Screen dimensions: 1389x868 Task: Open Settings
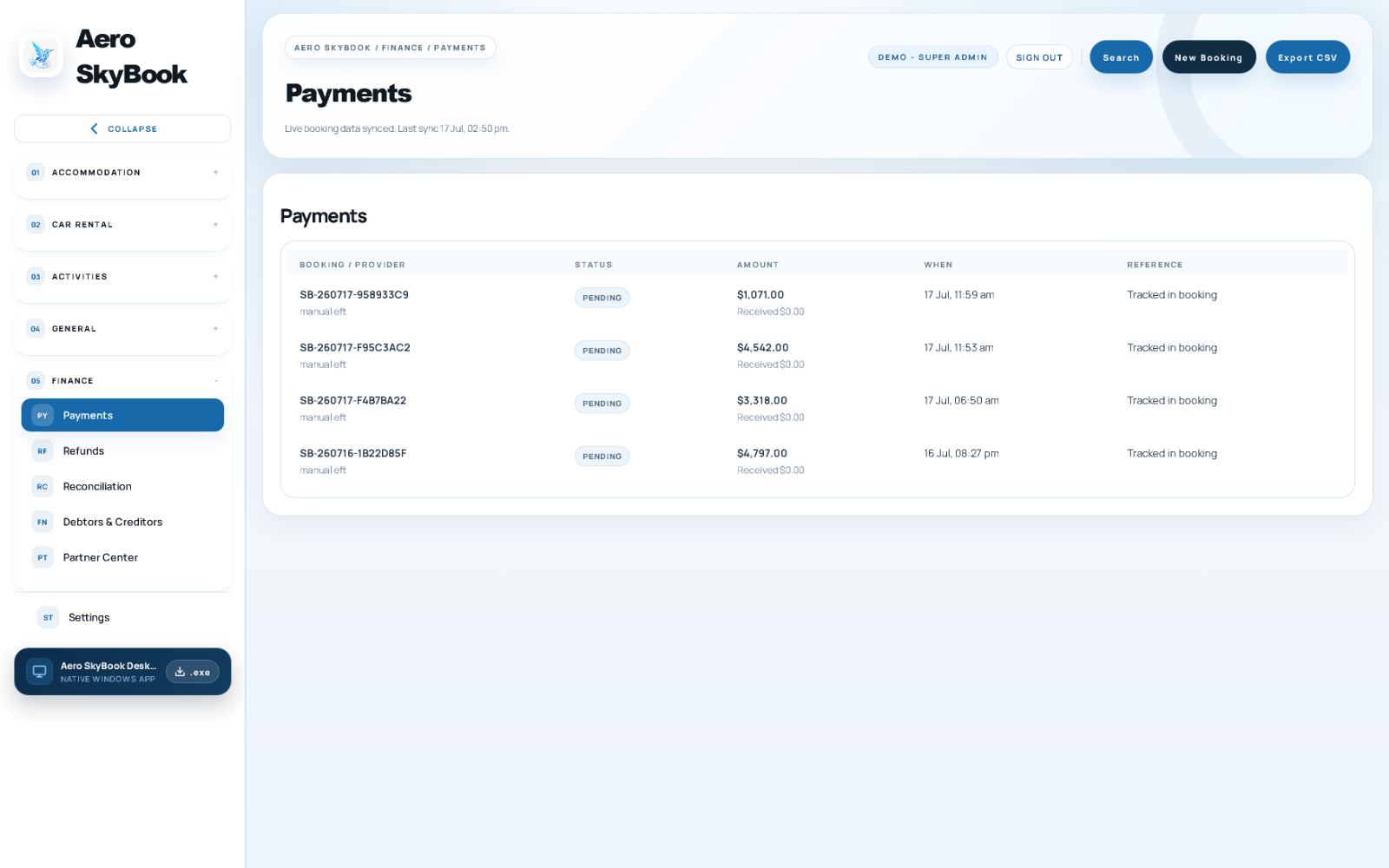pyautogui.click(x=122, y=618)
